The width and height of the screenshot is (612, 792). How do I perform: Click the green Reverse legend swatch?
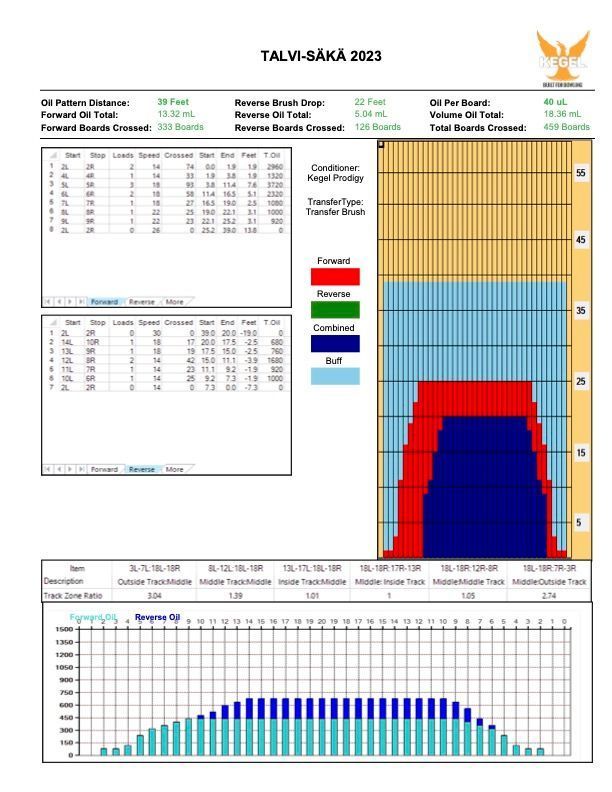[335, 310]
